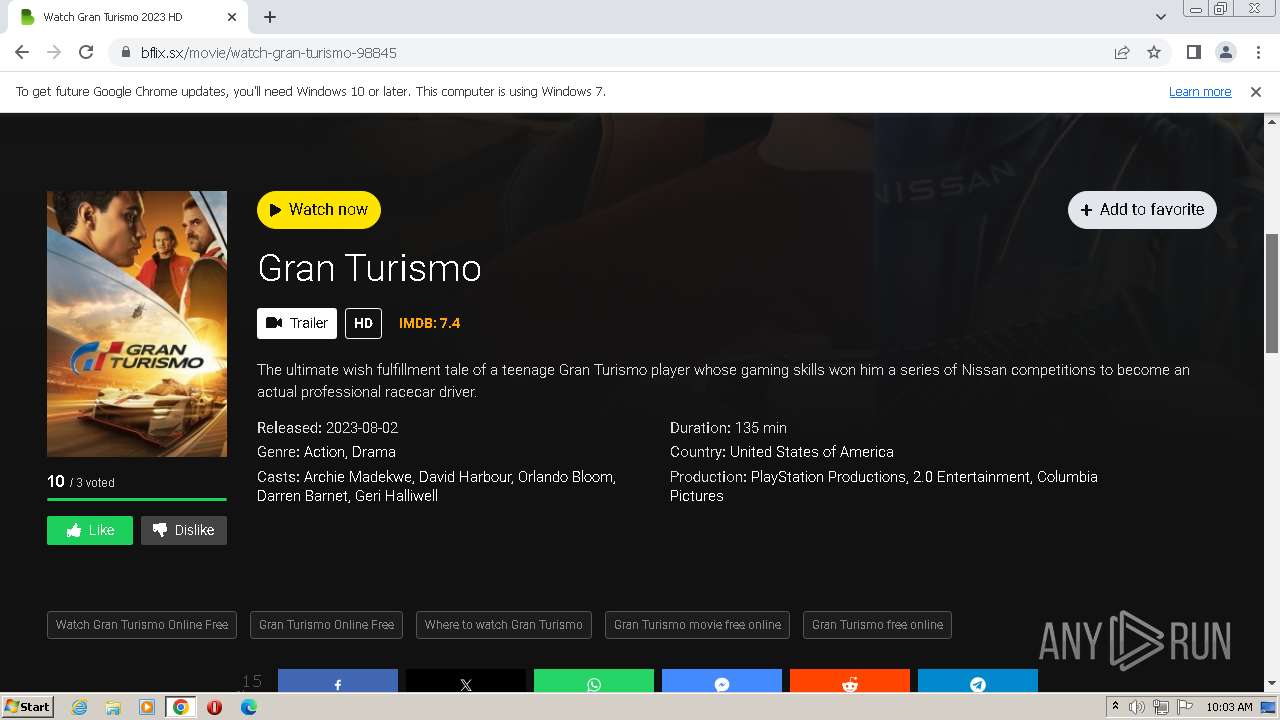Click the Watch now button
The image size is (1280, 720).
click(319, 210)
